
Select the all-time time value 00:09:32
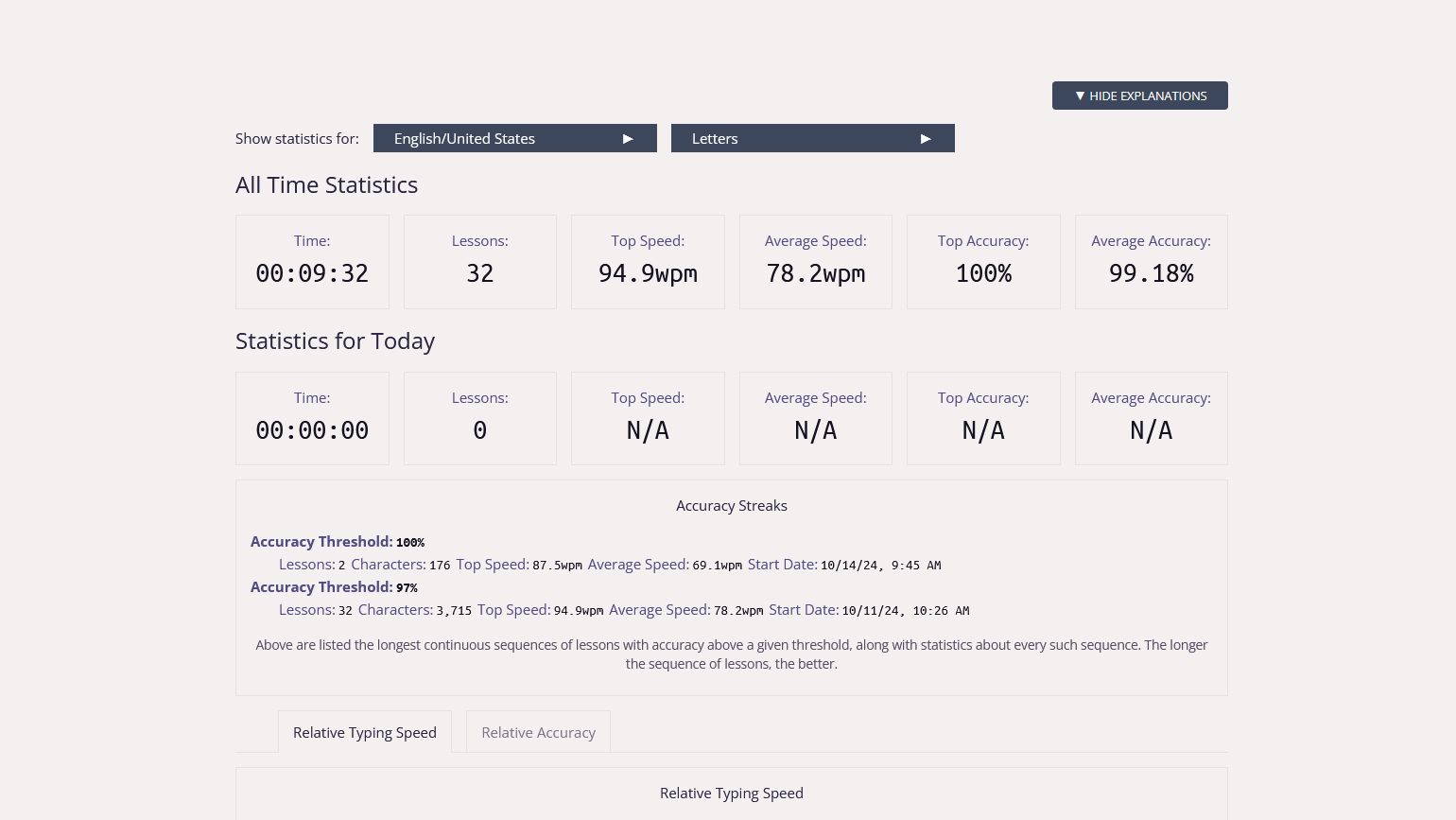pos(312,273)
